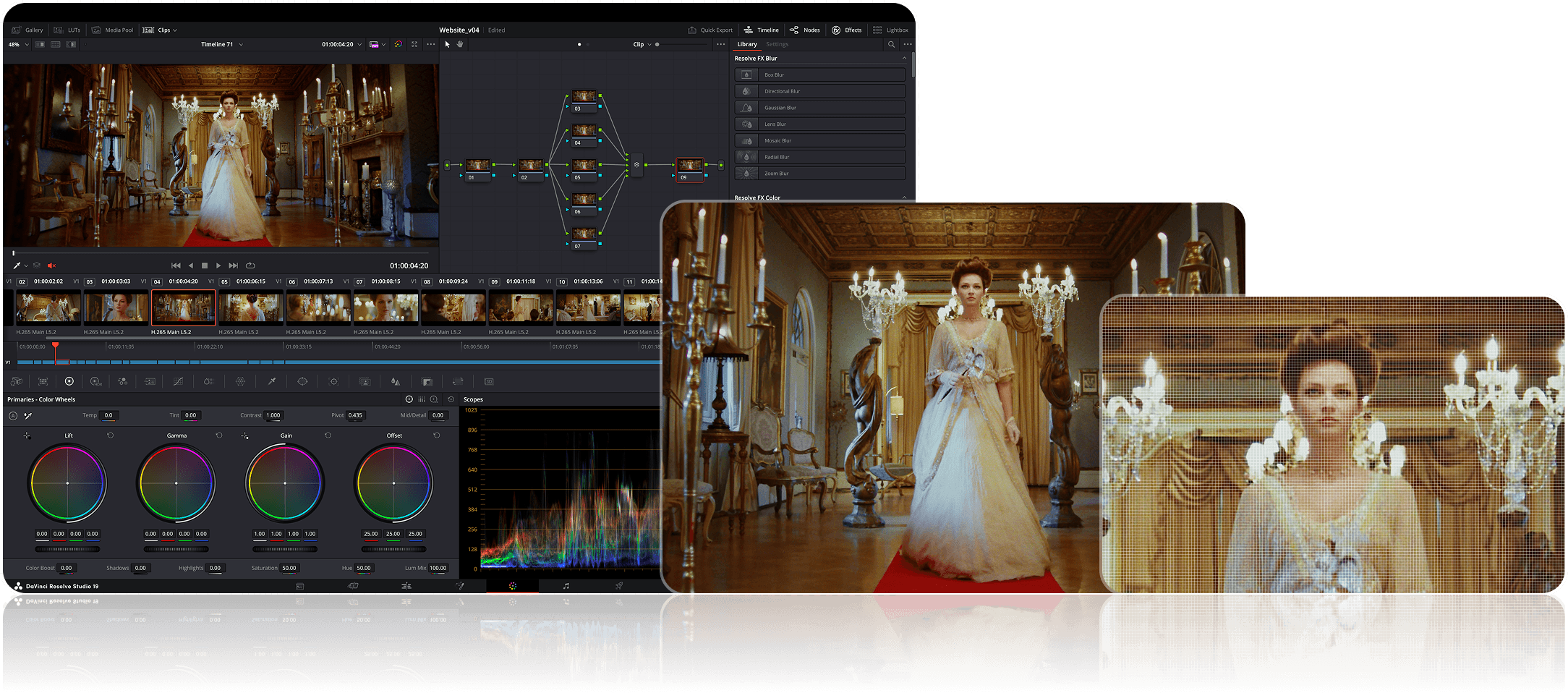Switch to the Settings tab in Effects Library
This screenshot has height=693, width=1568.
[777, 44]
